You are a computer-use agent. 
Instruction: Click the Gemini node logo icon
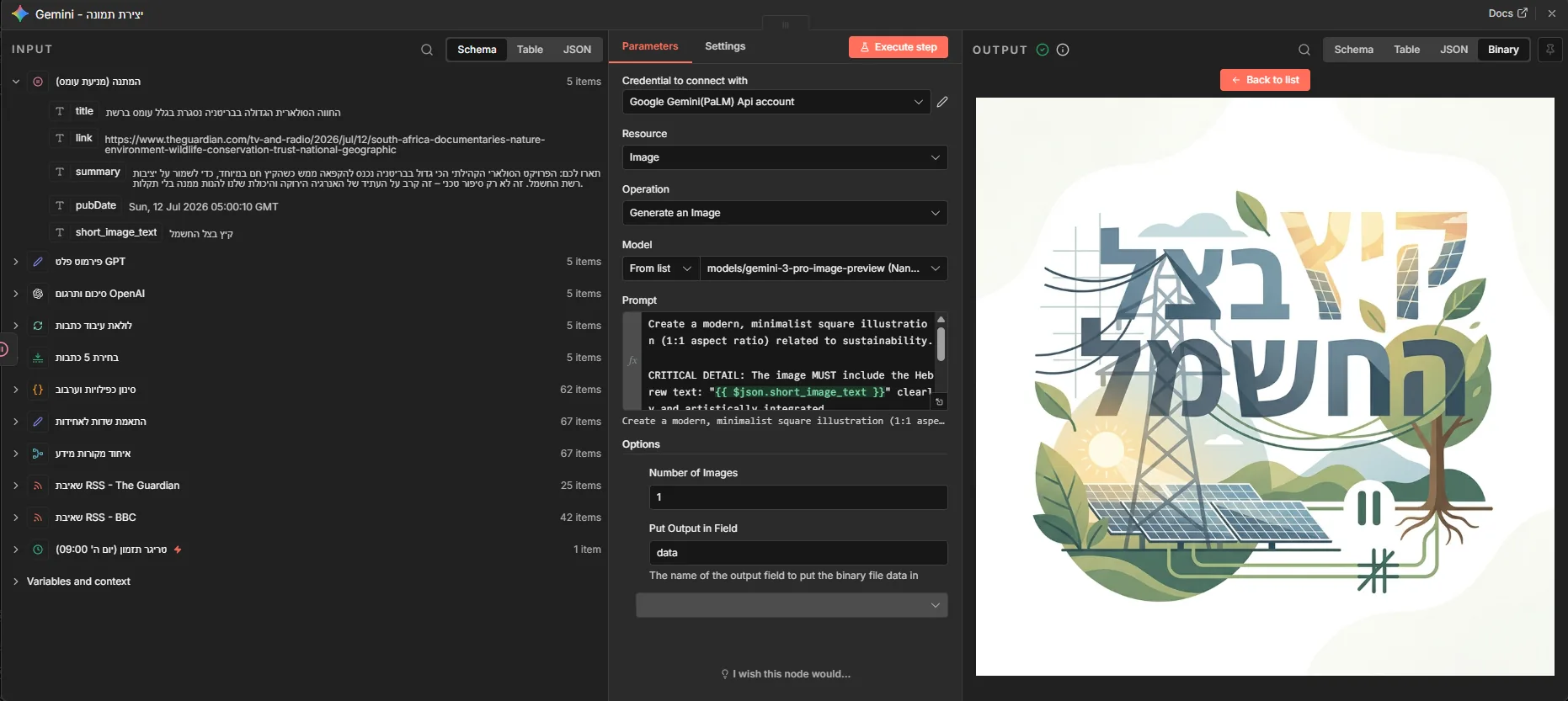click(x=20, y=14)
